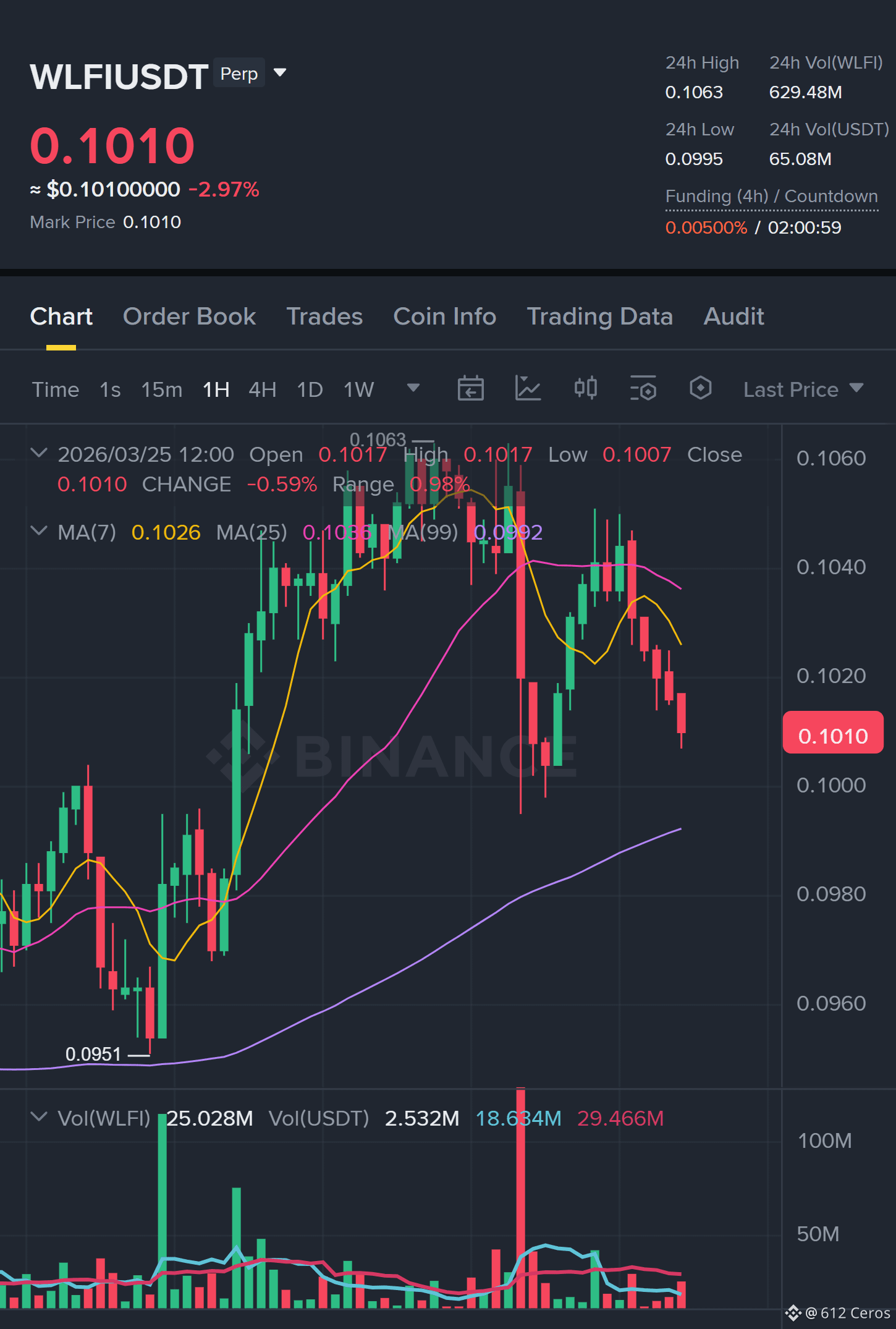896x1329 pixels.
Task: Select the 4H time interval
Action: (x=262, y=389)
